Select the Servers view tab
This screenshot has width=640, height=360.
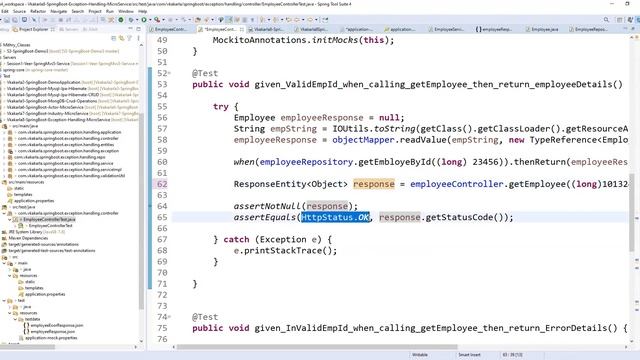tap(69, 29)
